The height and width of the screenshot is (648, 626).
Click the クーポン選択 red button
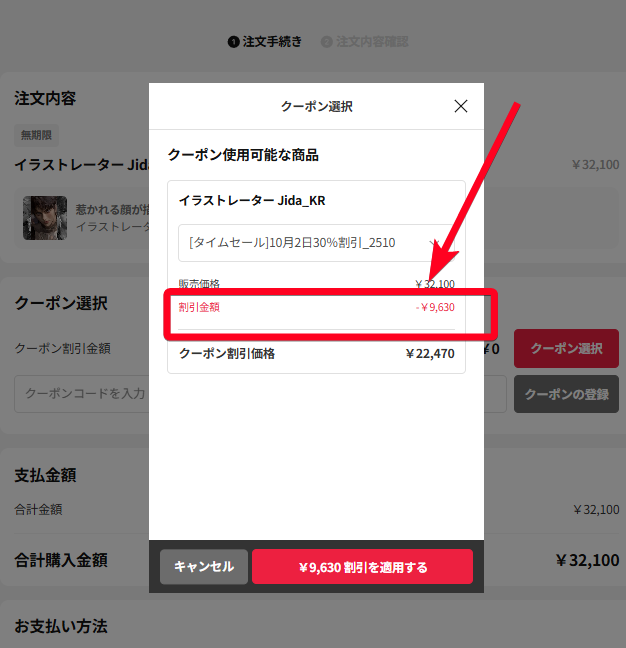click(x=566, y=348)
